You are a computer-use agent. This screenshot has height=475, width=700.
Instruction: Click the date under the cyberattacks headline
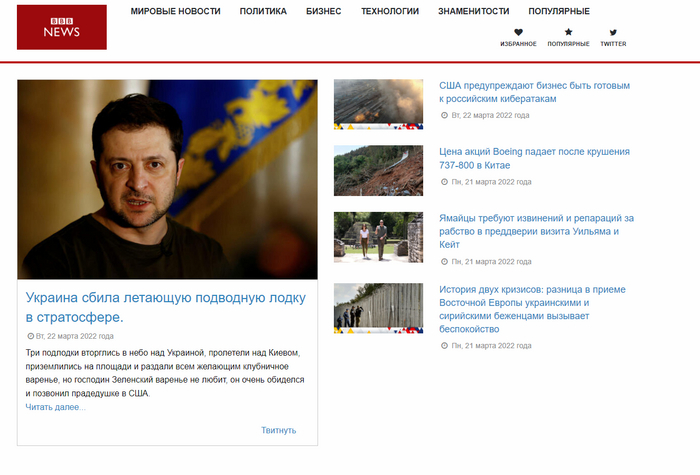click(490, 115)
